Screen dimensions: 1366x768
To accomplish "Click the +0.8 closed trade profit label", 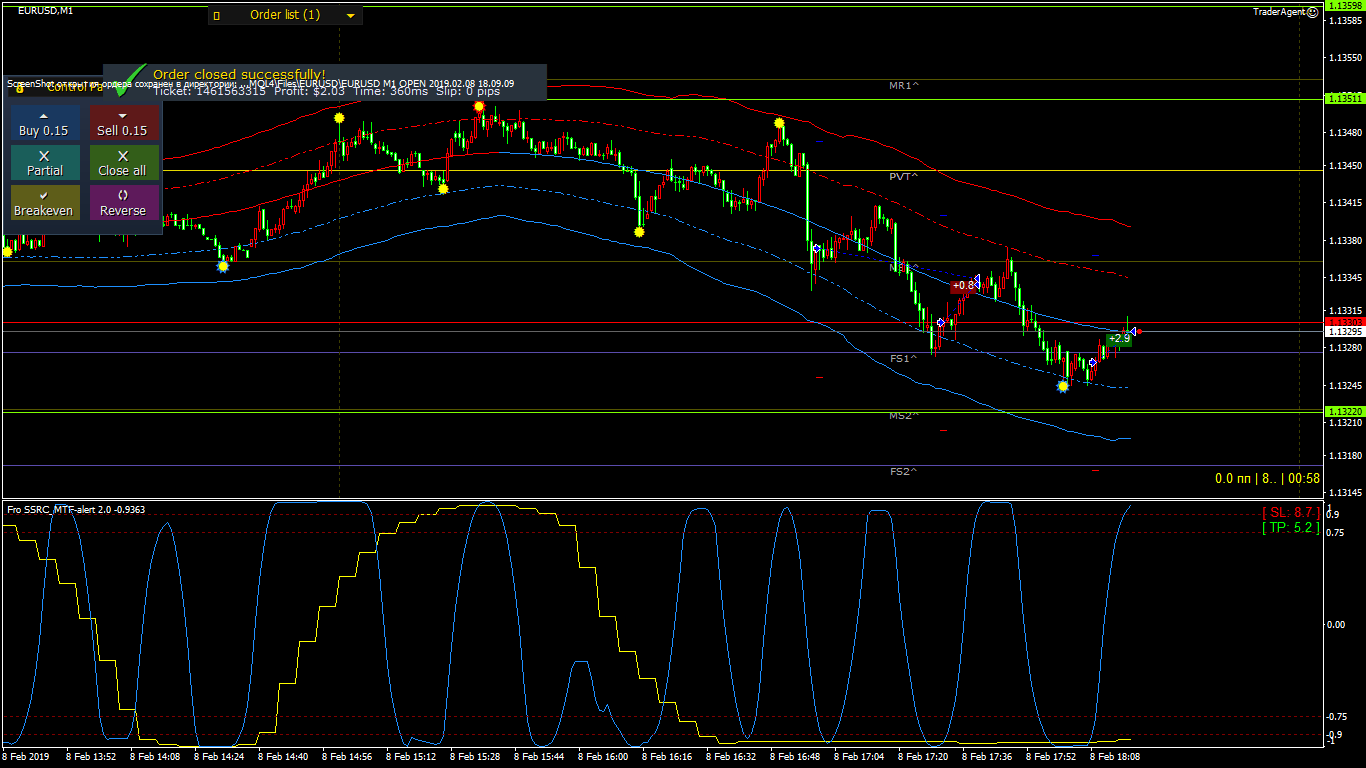I will click(963, 285).
